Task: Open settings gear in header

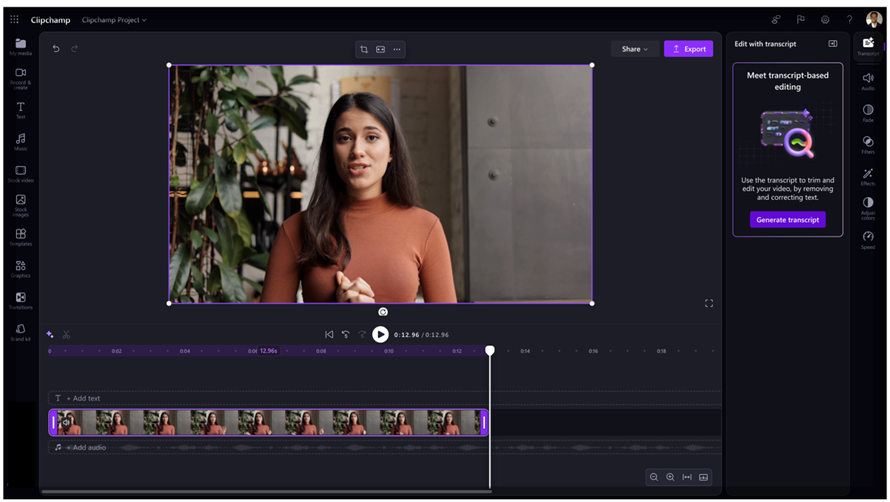Action: click(825, 19)
